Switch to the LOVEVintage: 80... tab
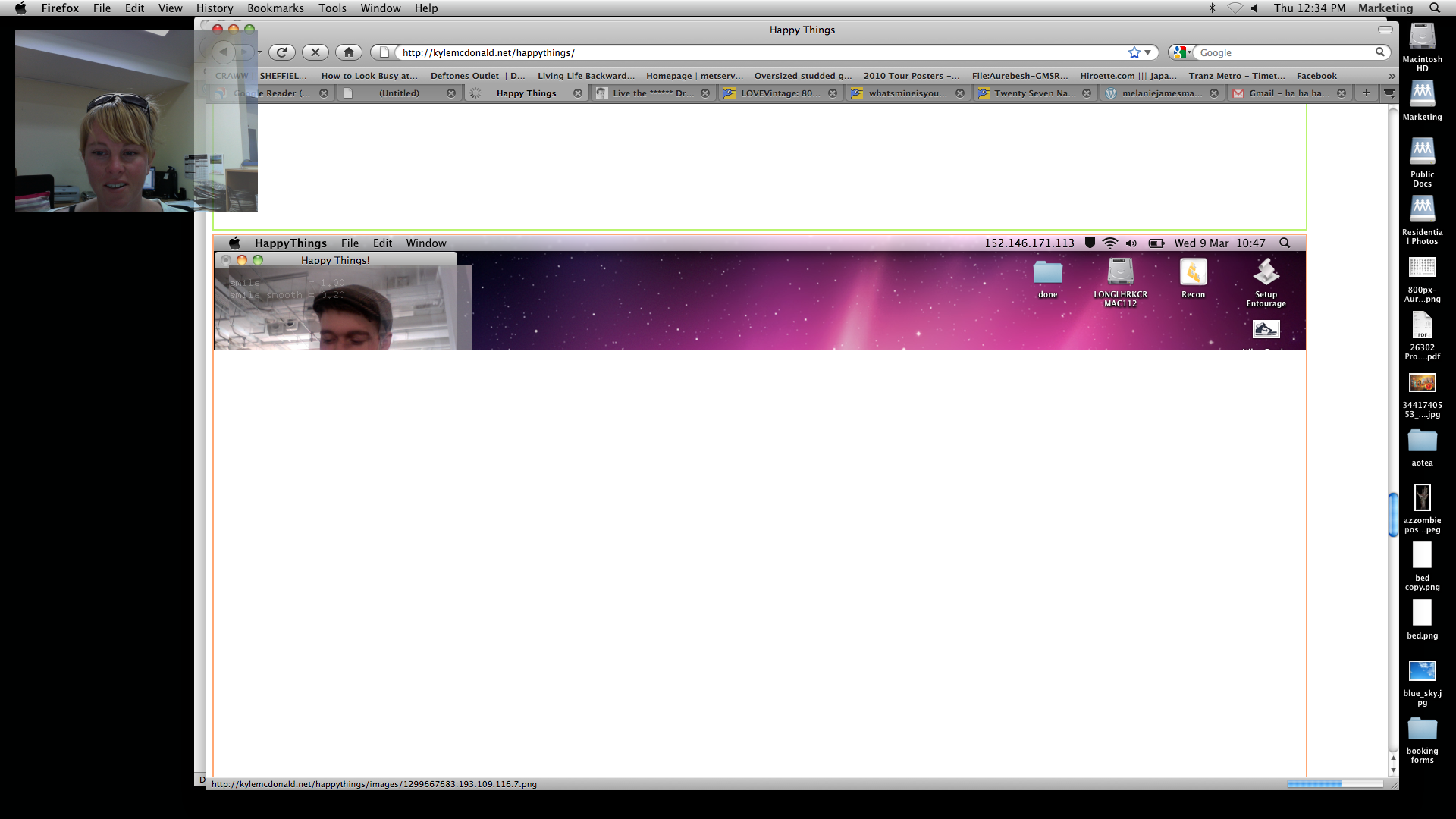The height and width of the screenshot is (819, 1456). pyautogui.click(x=780, y=93)
